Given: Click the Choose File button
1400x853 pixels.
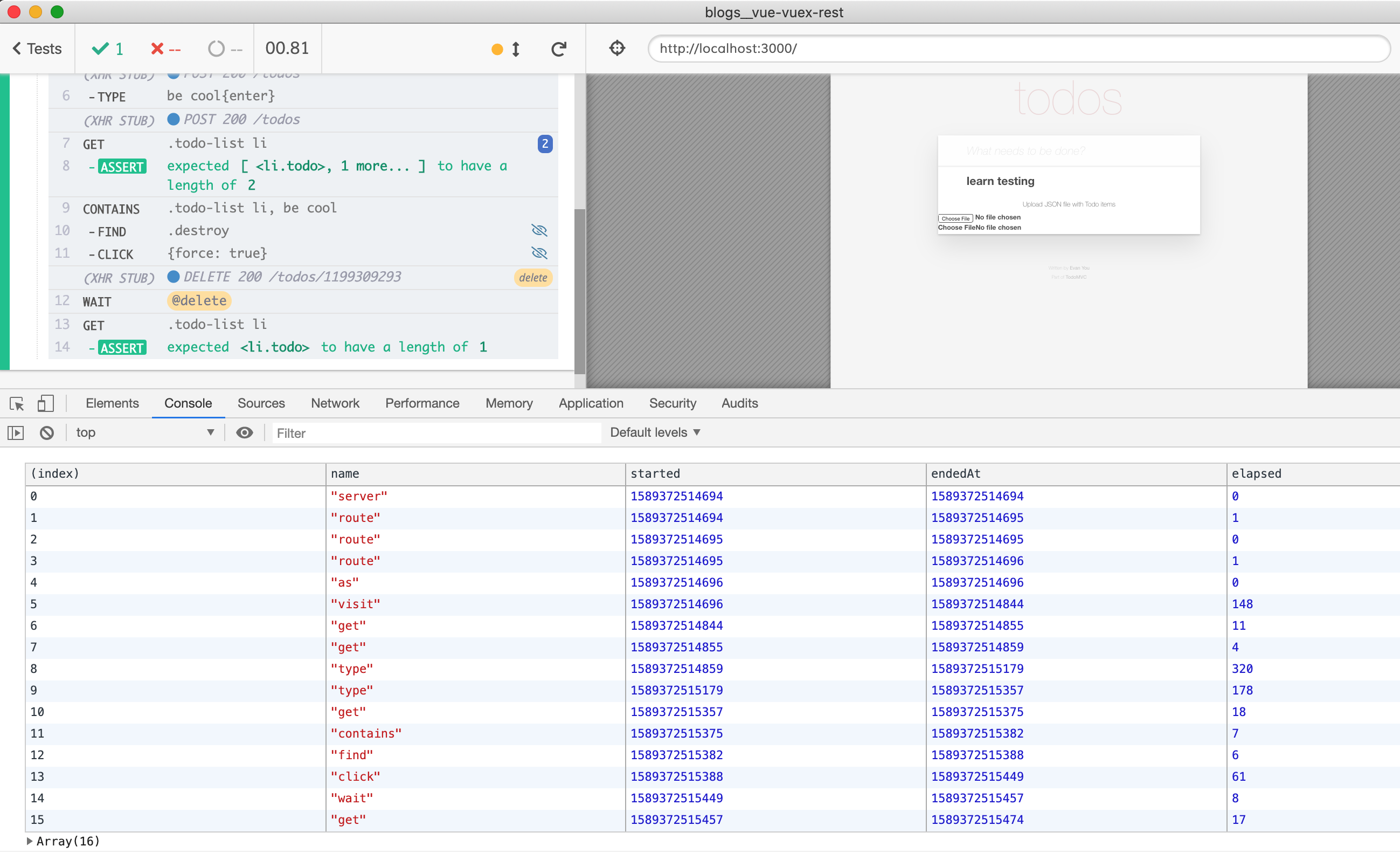Looking at the screenshot, I should coord(955,218).
